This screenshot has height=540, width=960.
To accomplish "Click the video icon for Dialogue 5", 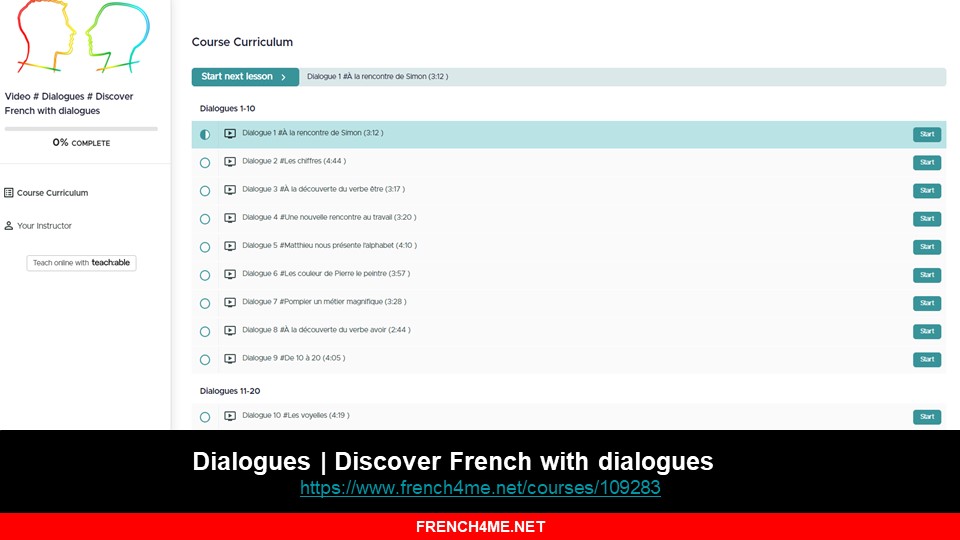I will point(230,246).
